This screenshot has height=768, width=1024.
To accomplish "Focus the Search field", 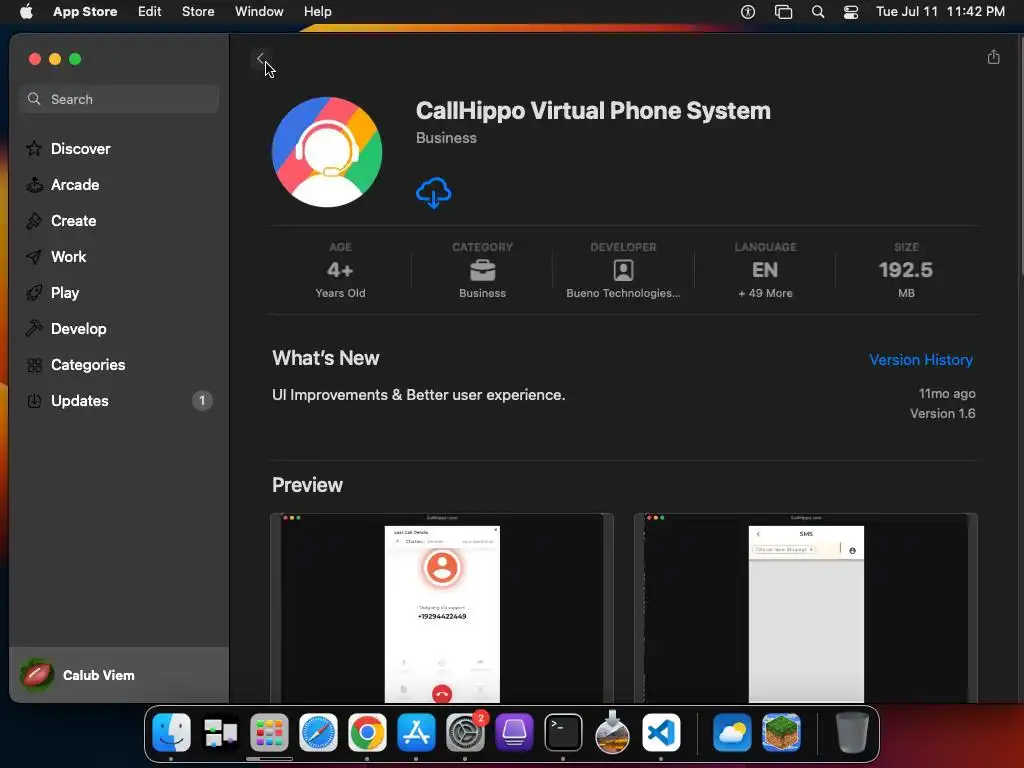I will click(x=119, y=99).
